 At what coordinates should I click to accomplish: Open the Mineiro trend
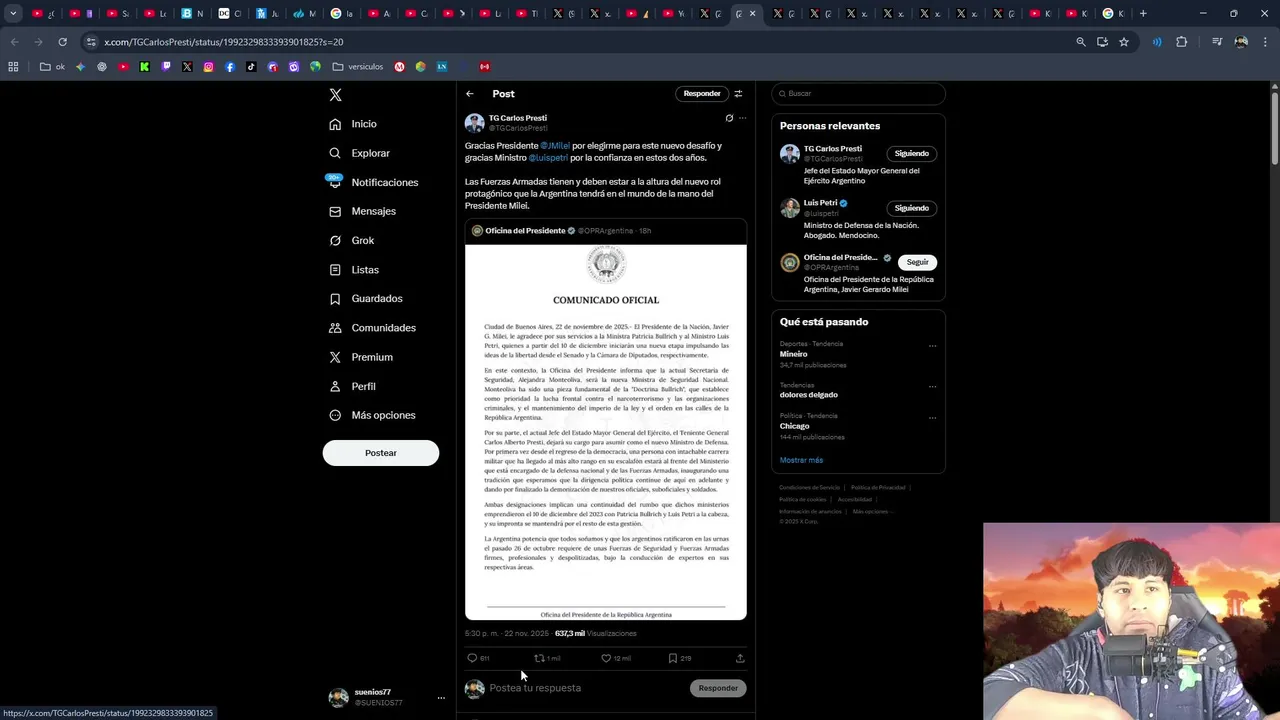[x=794, y=354]
